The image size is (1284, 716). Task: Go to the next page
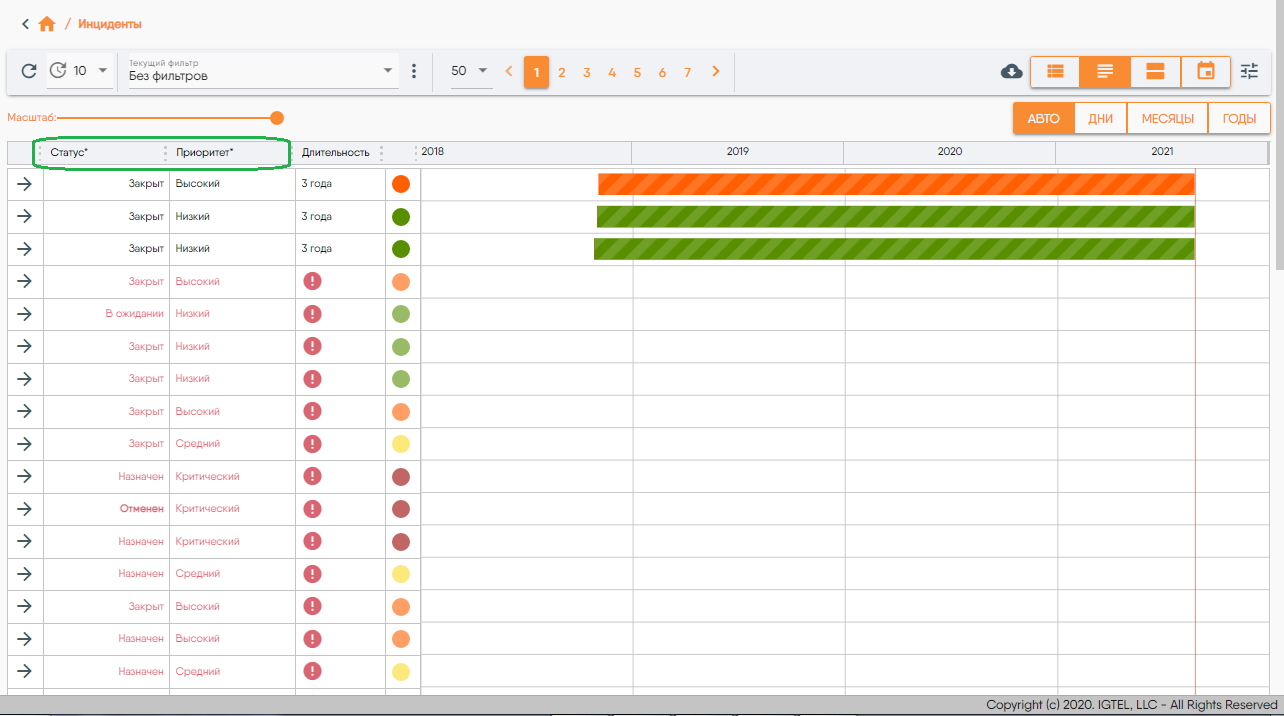pyautogui.click(x=716, y=71)
